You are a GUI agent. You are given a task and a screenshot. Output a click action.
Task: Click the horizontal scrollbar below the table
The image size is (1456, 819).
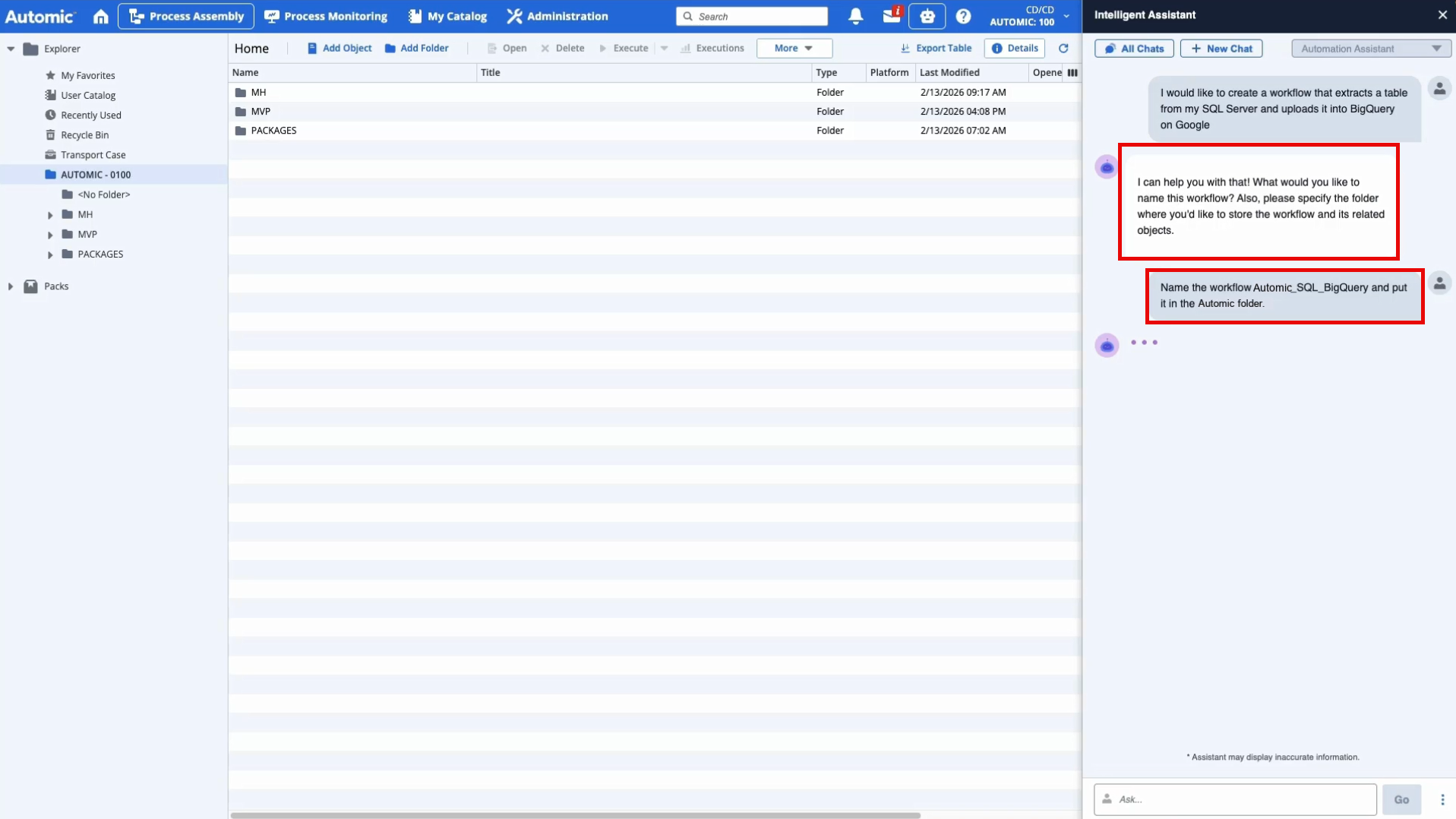(575, 815)
